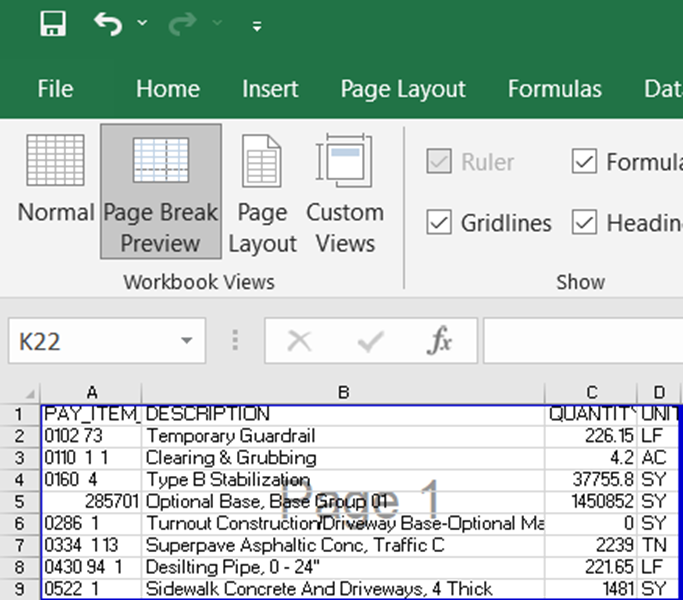This screenshot has height=600, width=683.
Task: Click quantity cell 226.15
Action: [x=591, y=436]
